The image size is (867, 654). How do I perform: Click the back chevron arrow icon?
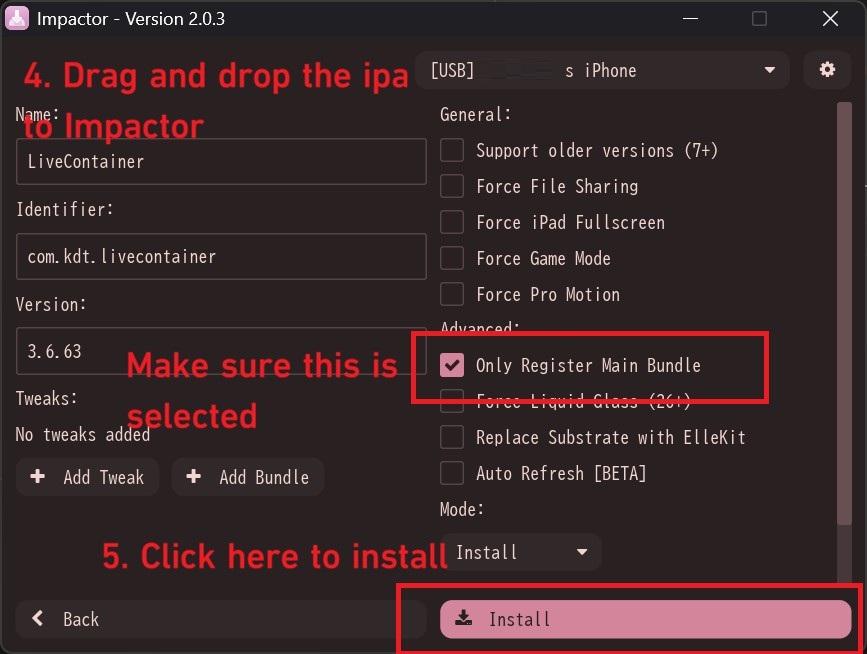pyautogui.click(x=38, y=618)
